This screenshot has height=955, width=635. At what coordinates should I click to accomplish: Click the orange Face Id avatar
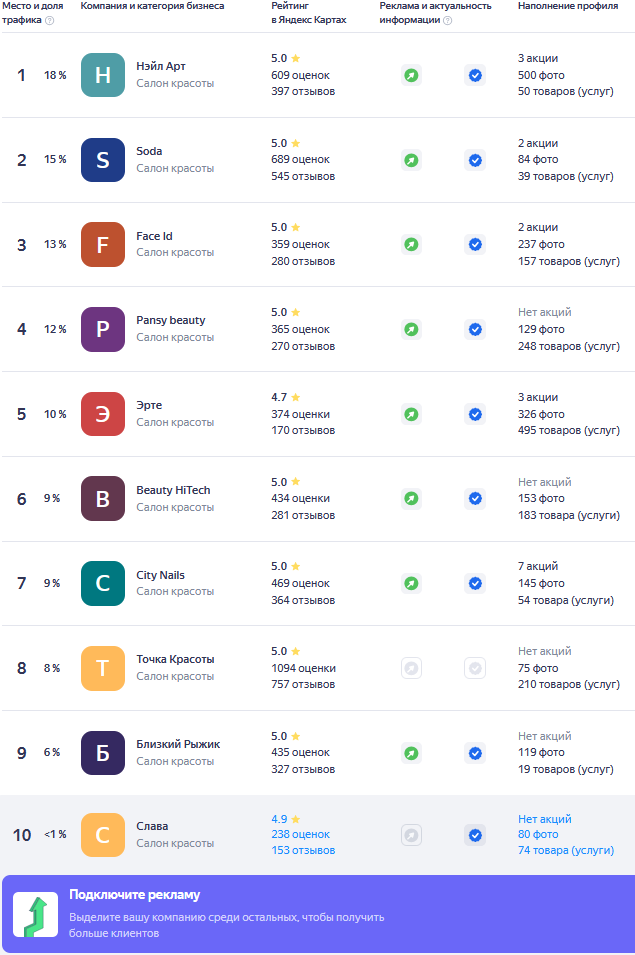coord(102,244)
